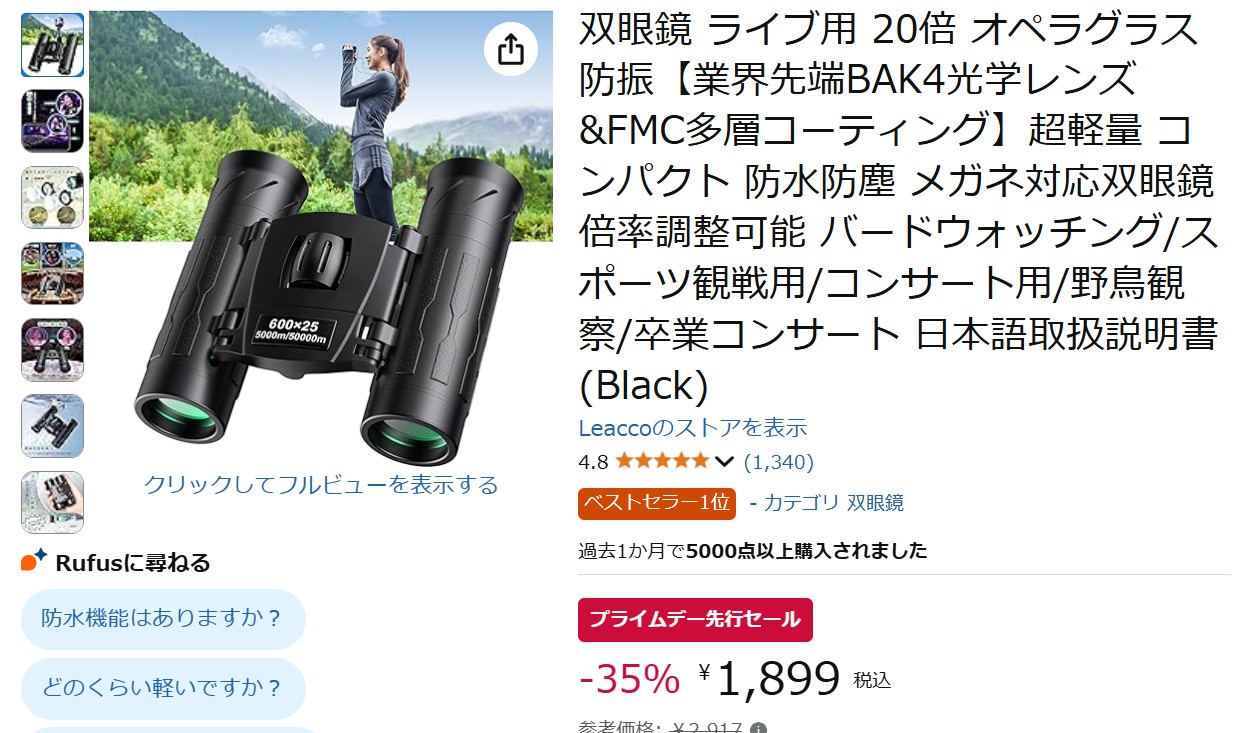Select the first binoculars thumbnail
The width and height of the screenshot is (1256, 733).
53,45
